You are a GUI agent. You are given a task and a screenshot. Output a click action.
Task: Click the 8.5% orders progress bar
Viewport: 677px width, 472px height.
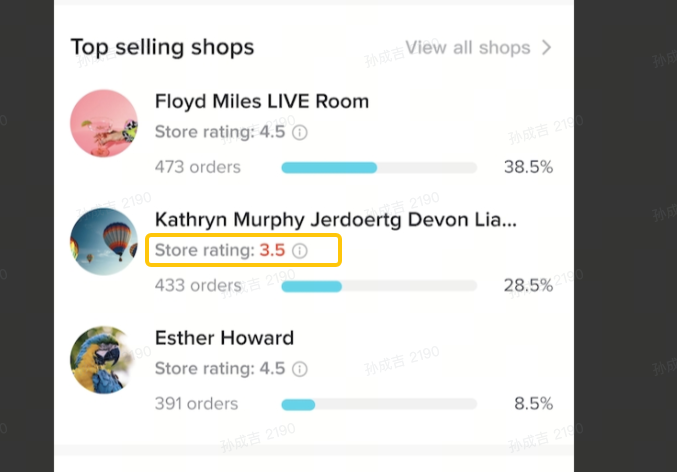point(379,405)
